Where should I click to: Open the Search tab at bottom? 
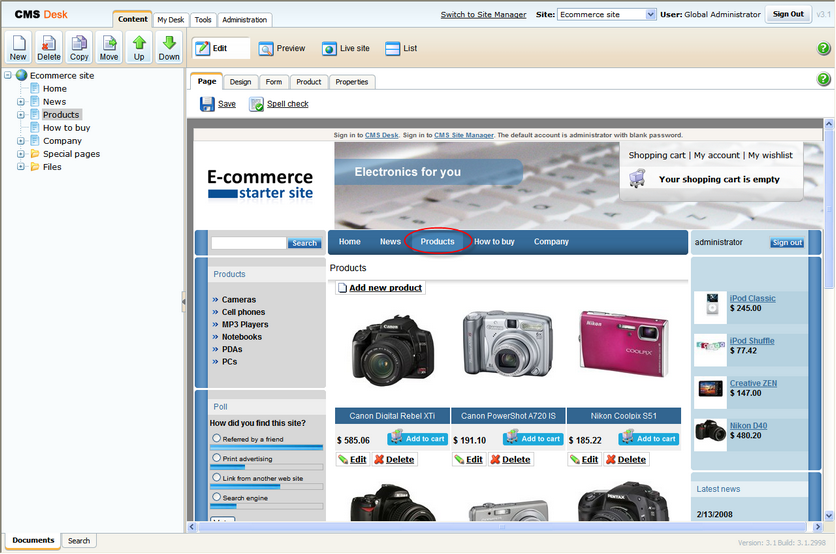point(79,541)
